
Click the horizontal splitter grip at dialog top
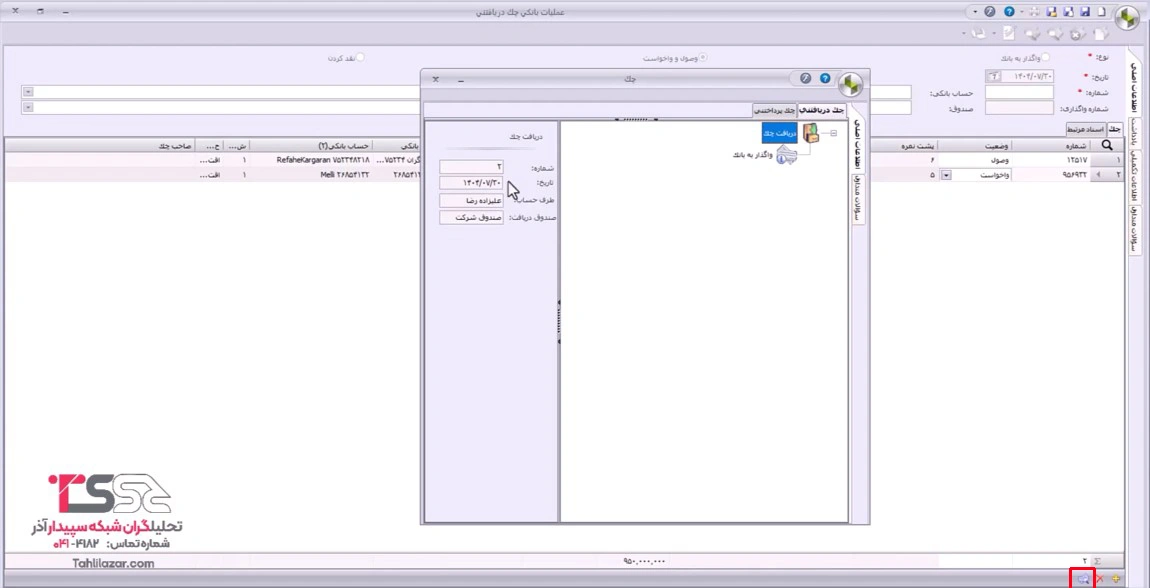coord(636,119)
